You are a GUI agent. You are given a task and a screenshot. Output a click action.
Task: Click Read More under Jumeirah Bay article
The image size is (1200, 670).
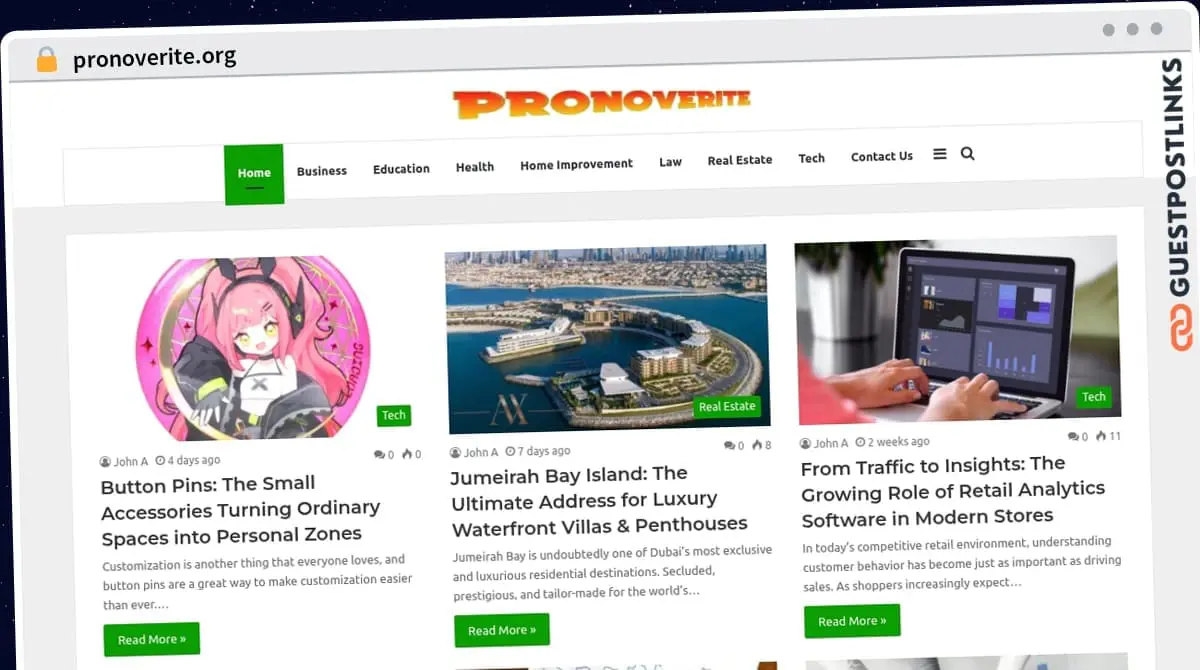(502, 630)
